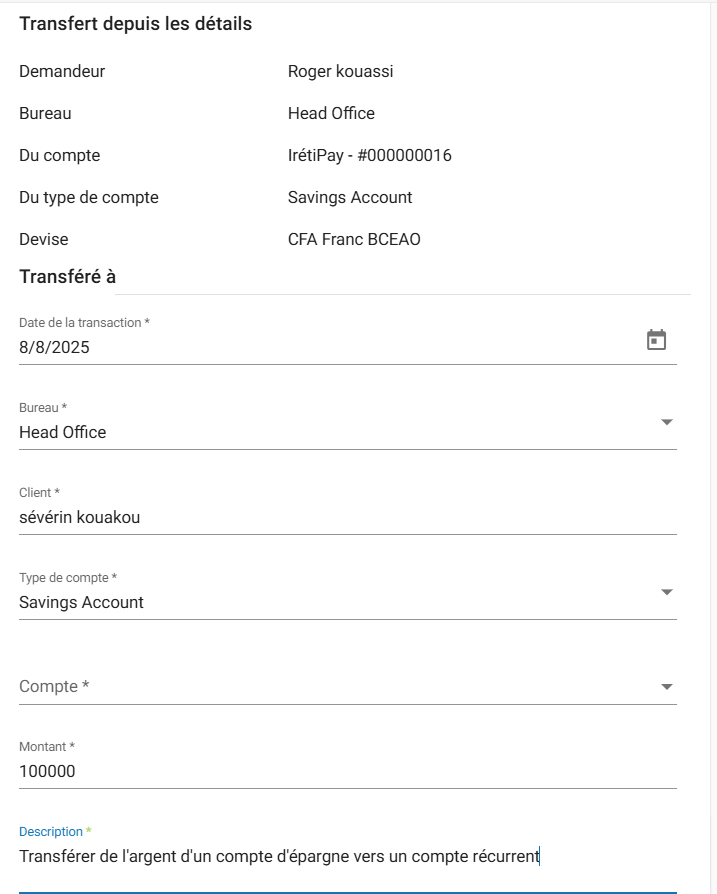Viewport: 717px width, 894px height.
Task: Expand the Bureau dropdown arrow
Action: (666, 422)
